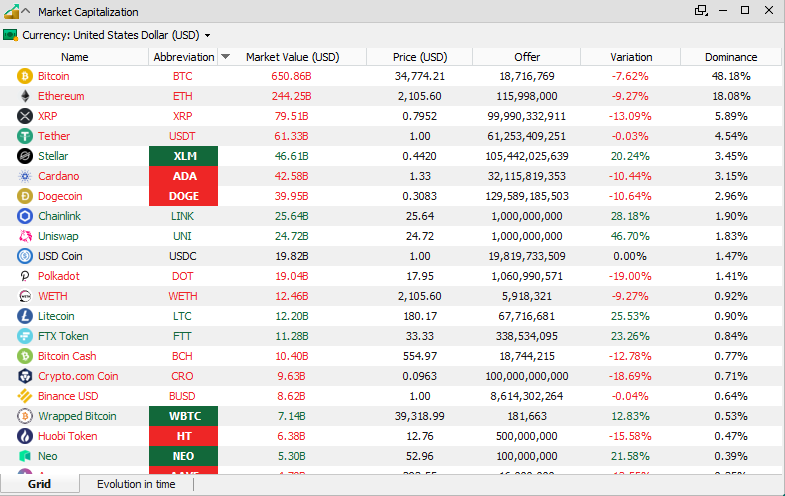This screenshot has height=496, width=785.
Task: Sort by the Dominance column header
Action: pyautogui.click(x=731, y=57)
